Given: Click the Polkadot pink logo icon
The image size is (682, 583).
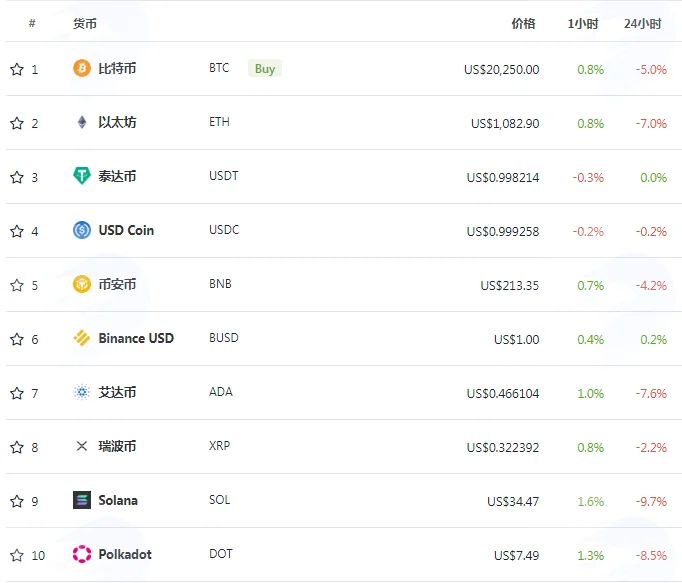Looking at the screenshot, I should 82,554.
